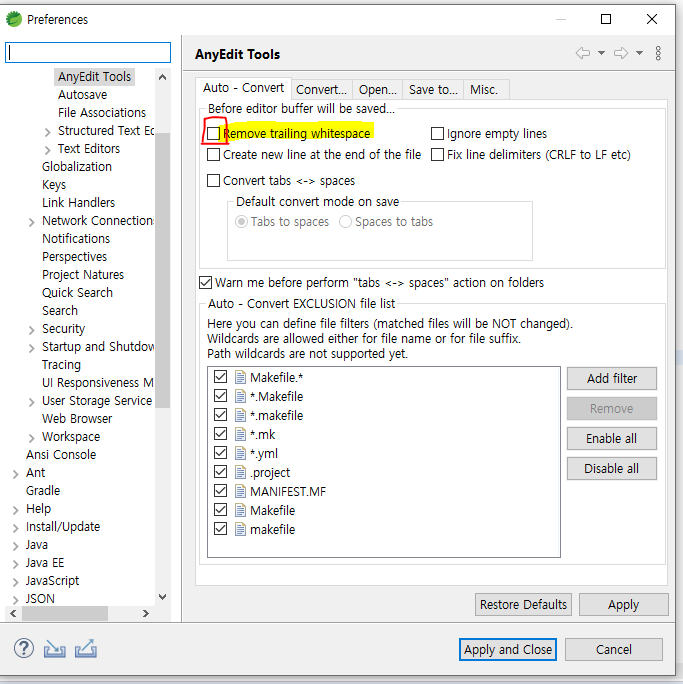Click the tree horizontal scrollbar thumb

[65, 613]
